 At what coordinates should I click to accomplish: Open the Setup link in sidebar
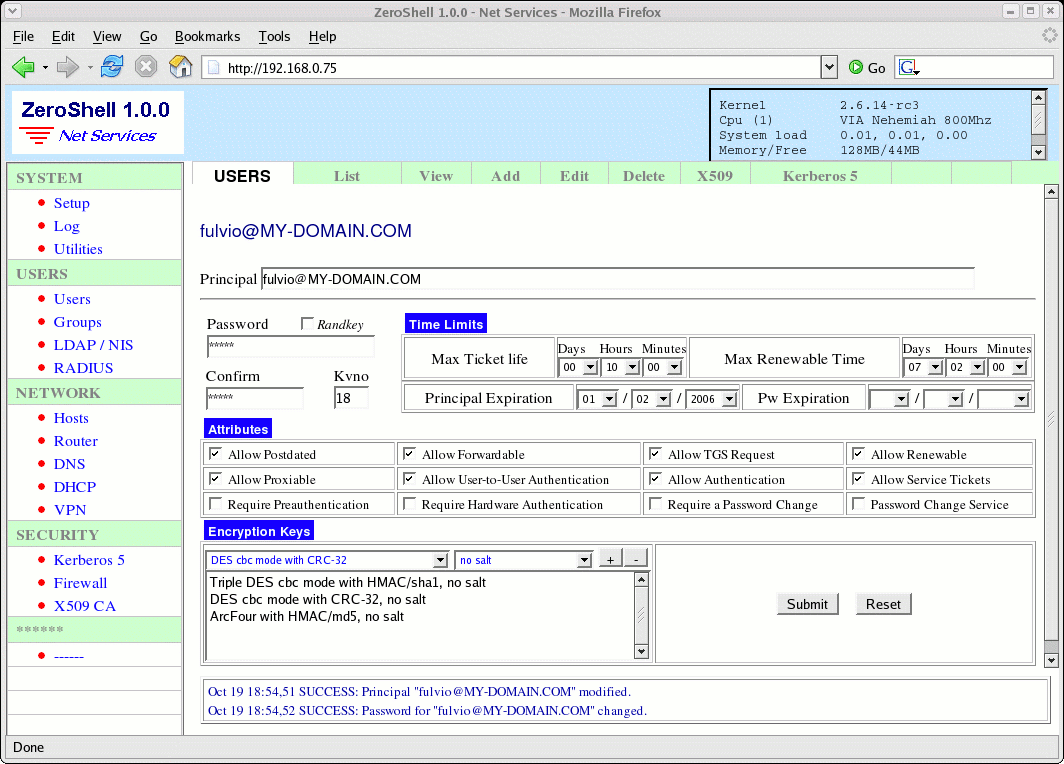click(x=71, y=203)
